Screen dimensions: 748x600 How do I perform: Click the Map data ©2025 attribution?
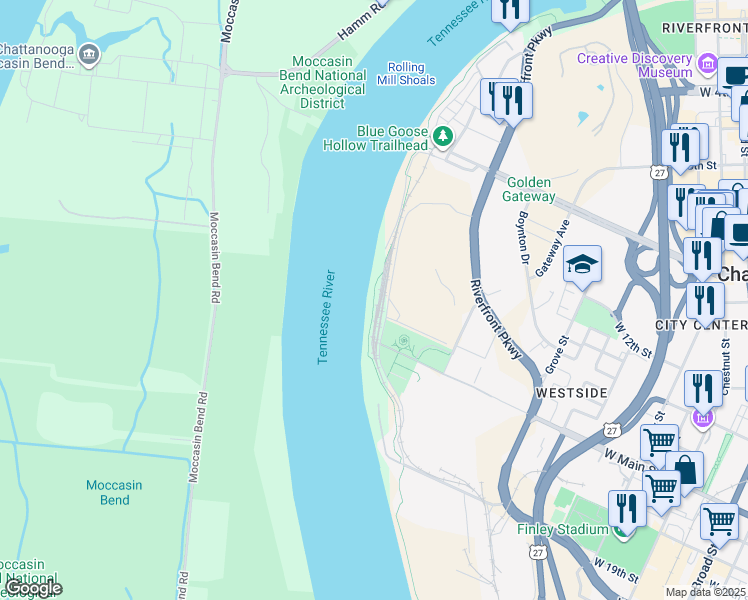706,592
